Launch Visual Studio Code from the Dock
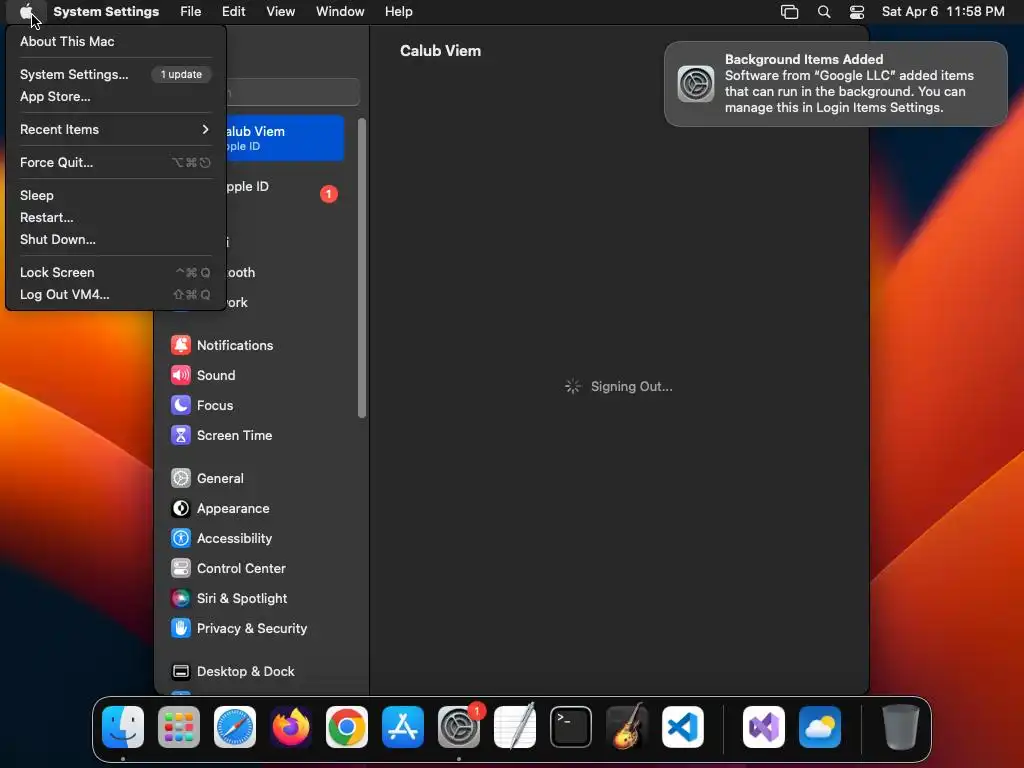 tap(682, 727)
